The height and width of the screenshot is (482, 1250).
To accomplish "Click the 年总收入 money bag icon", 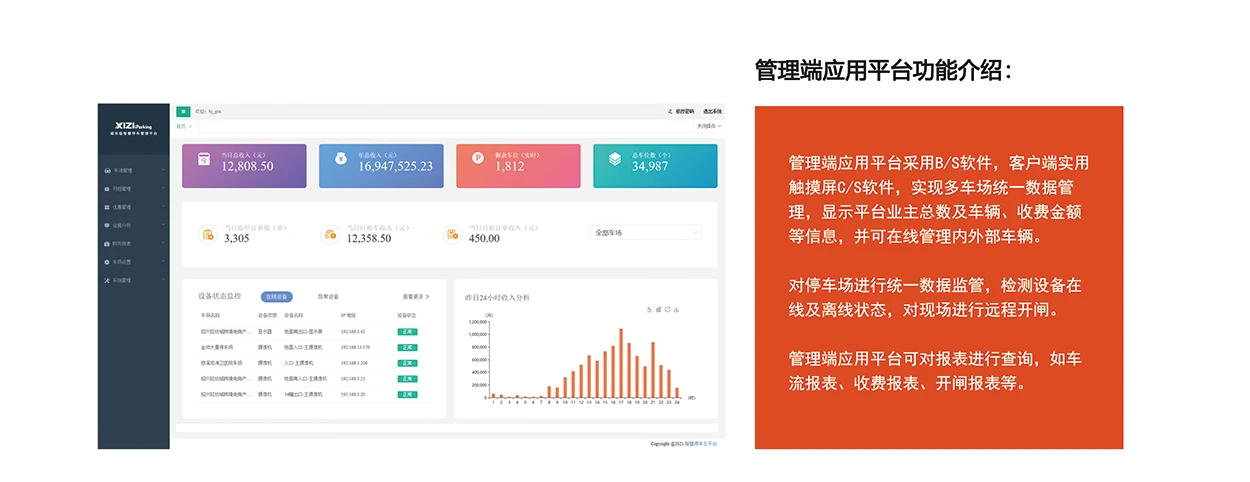I will 340,160.
